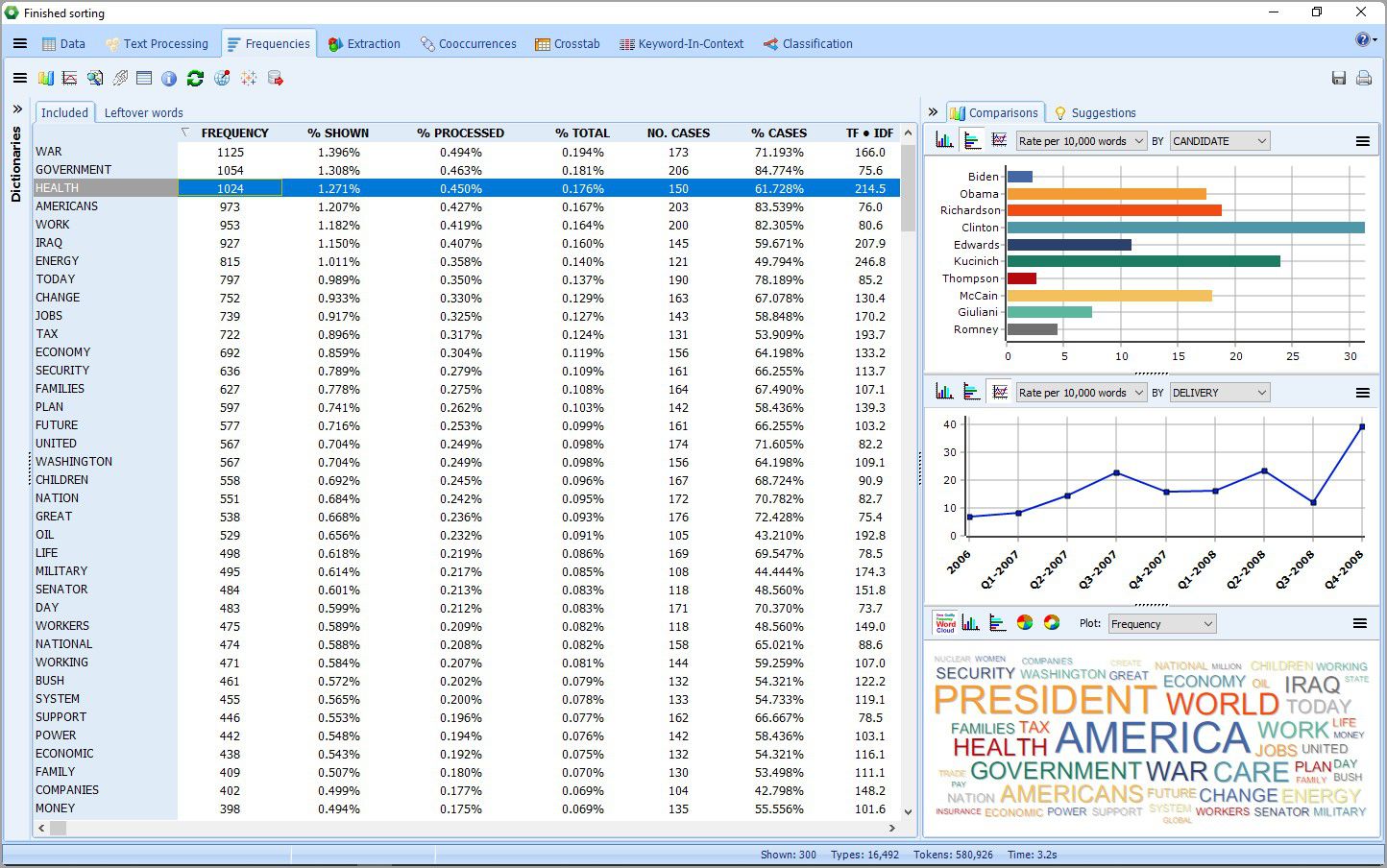Select the pie chart icon in word cloud panel

(1025, 623)
